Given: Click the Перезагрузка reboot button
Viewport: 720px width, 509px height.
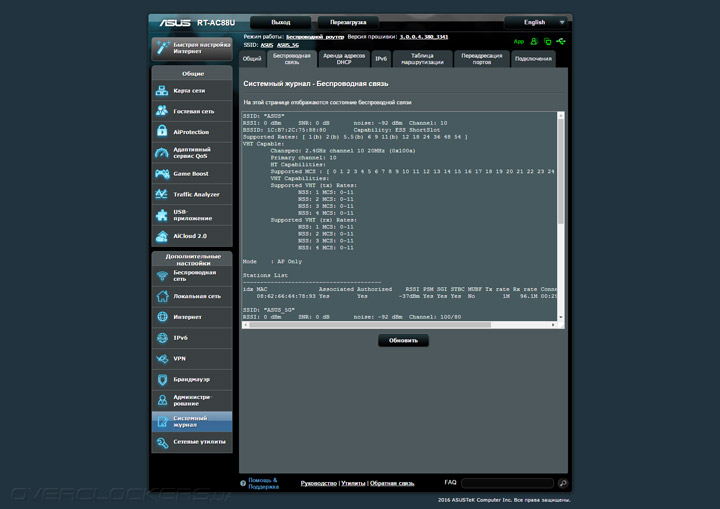Looking at the screenshot, I should click(x=348, y=21).
